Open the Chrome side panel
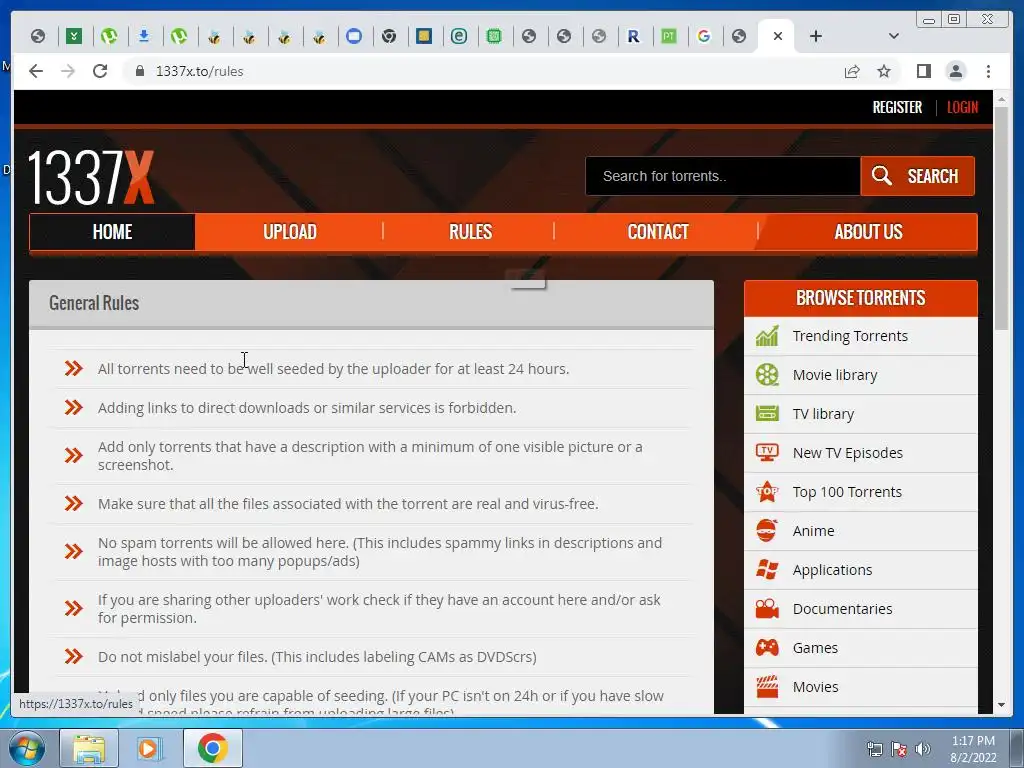Screen dimensions: 1024x768 (923, 71)
